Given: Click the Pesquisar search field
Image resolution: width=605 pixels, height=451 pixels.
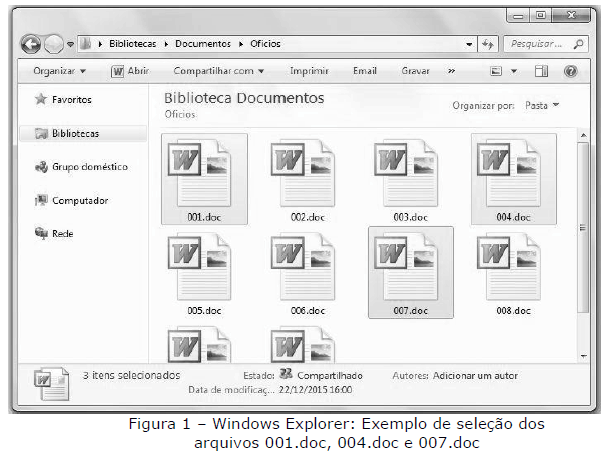Looking at the screenshot, I should pos(541,45).
